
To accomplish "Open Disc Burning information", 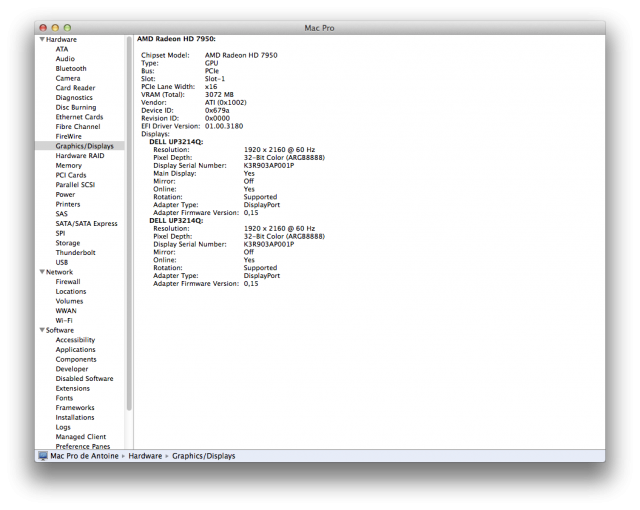I will [x=76, y=107].
